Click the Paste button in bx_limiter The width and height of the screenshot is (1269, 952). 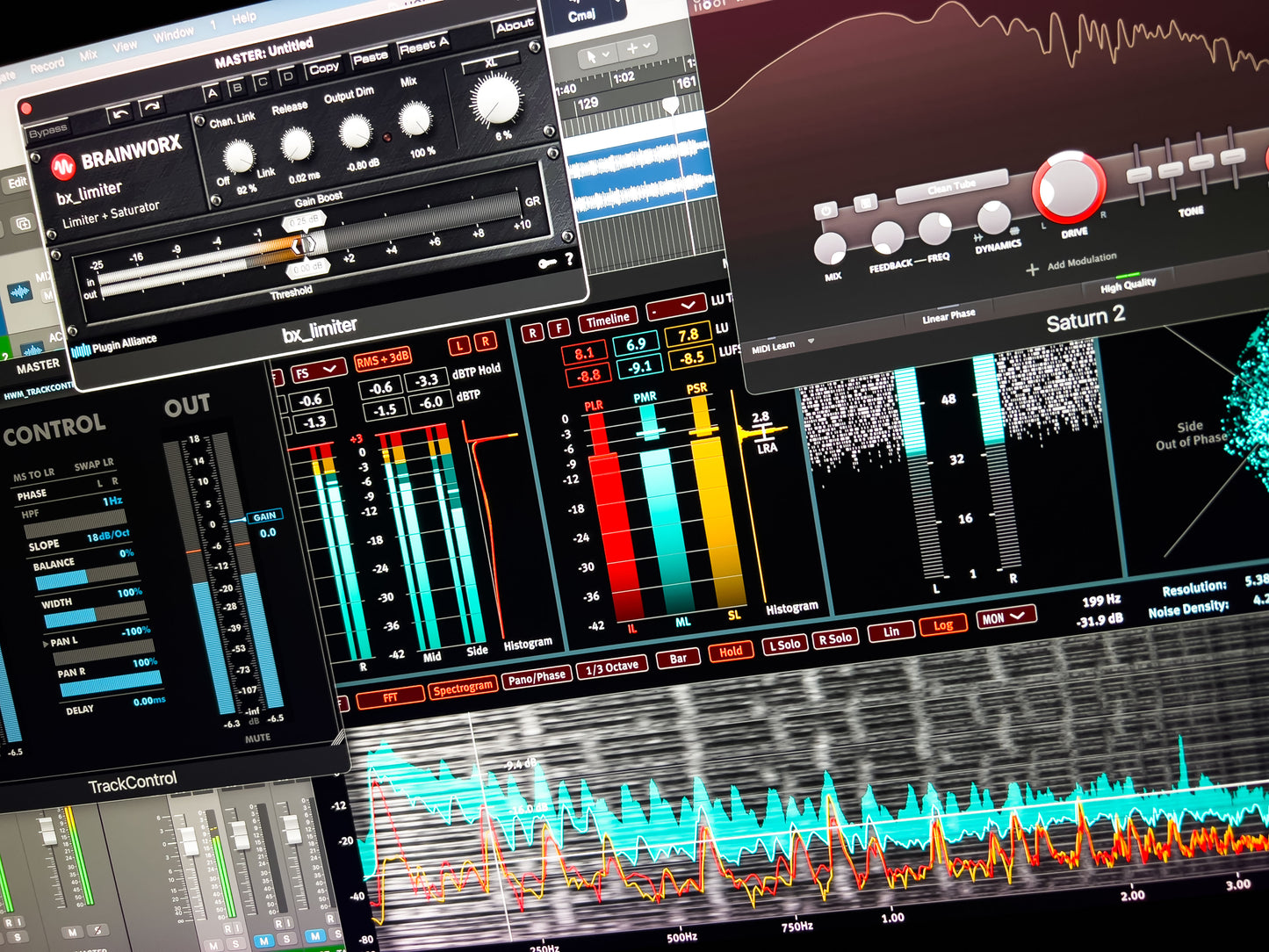(370, 58)
